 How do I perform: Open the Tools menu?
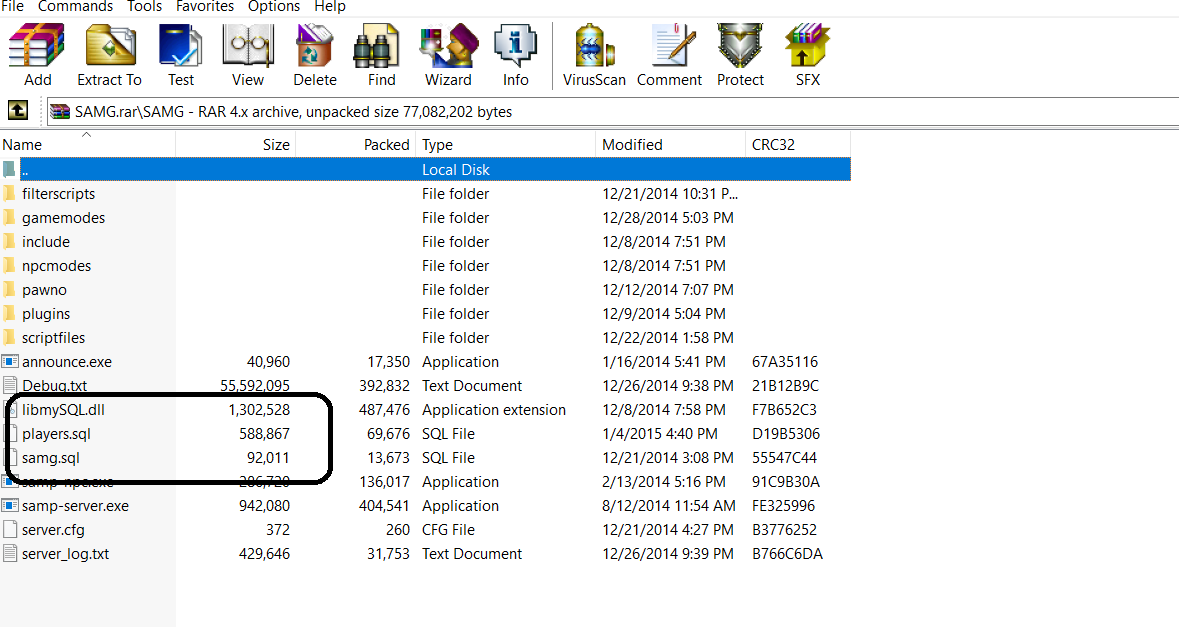144,7
